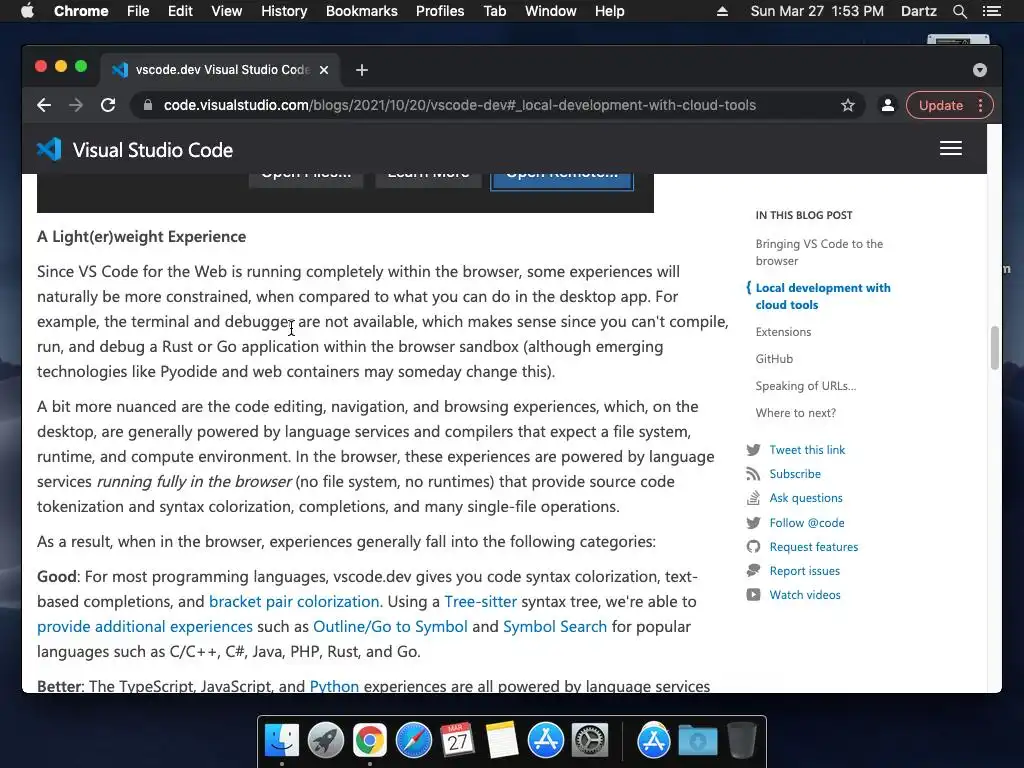The height and width of the screenshot is (768, 1024).
Task: Open Safari from the Dock
Action: [x=413, y=740]
